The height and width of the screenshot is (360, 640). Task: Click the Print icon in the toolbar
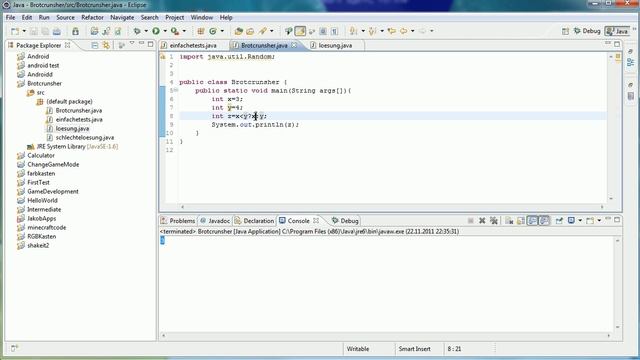tap(57, 31)
